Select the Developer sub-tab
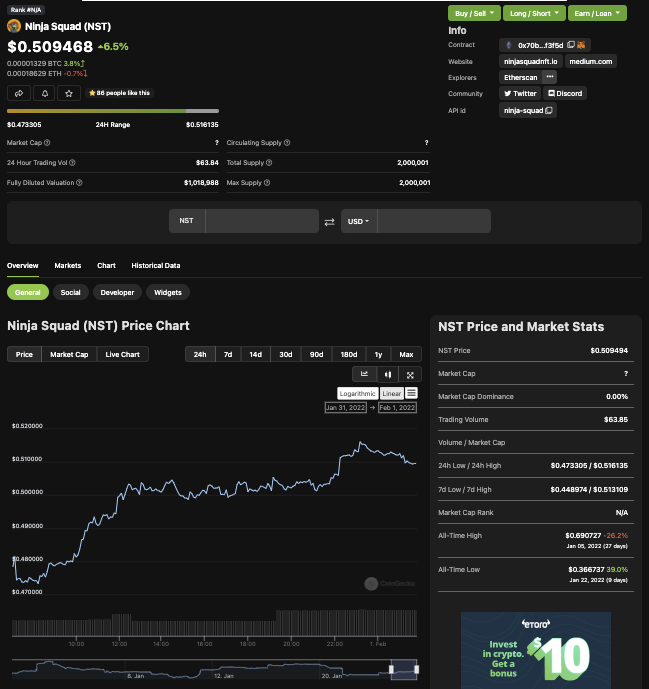This screenshot has height=689, width=649. [117, 292]
